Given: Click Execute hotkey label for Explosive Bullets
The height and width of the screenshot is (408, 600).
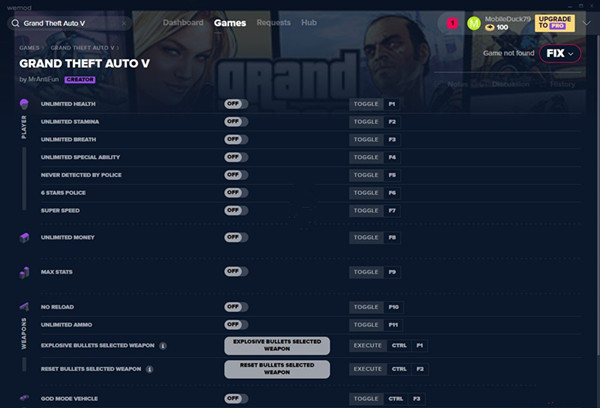Looking at the screenshot, I should (x=368, y=346).
